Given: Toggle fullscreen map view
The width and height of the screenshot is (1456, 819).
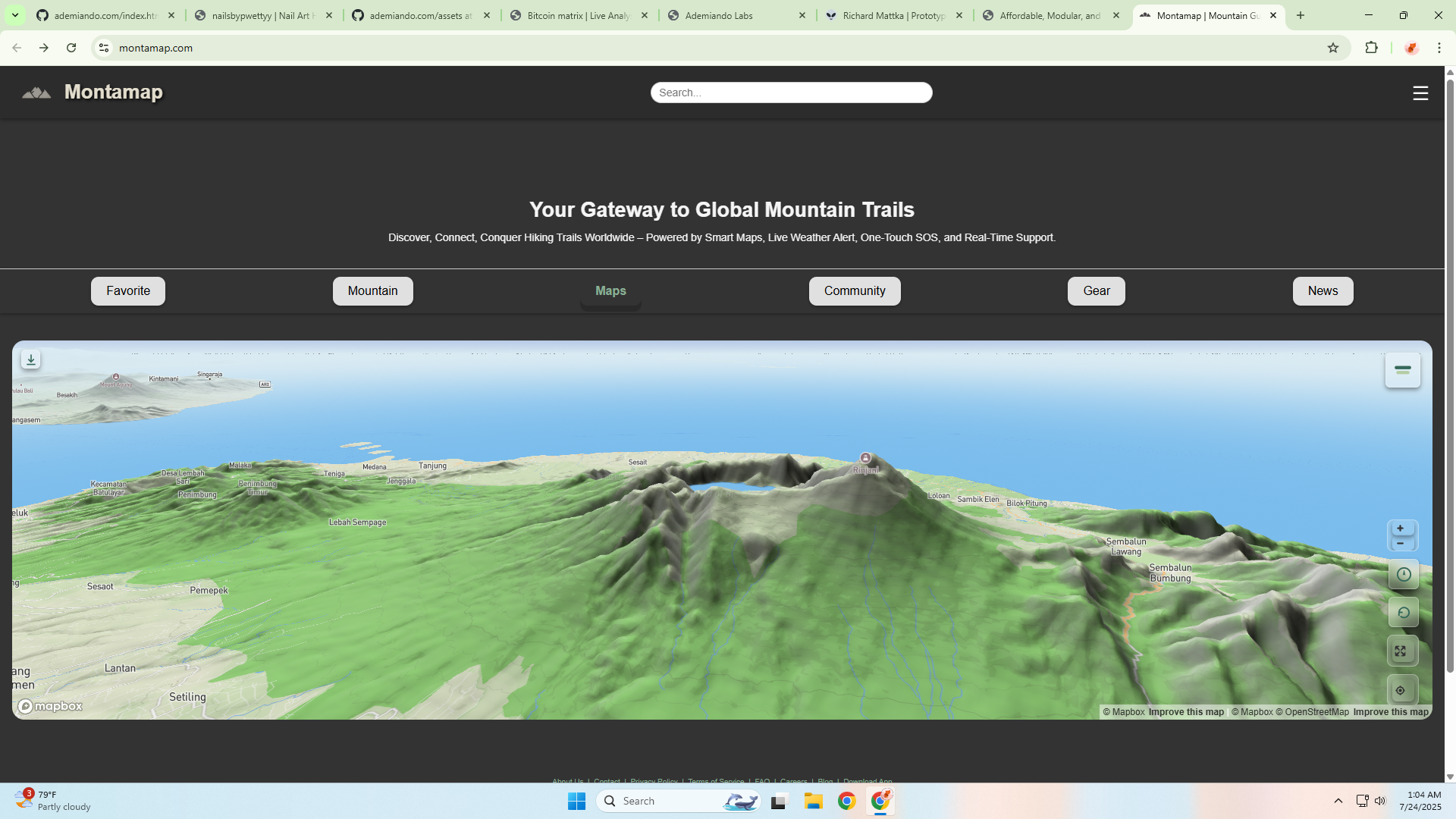Looking at the screenshot, I should pyautogui.click(x=1401, y=651).
